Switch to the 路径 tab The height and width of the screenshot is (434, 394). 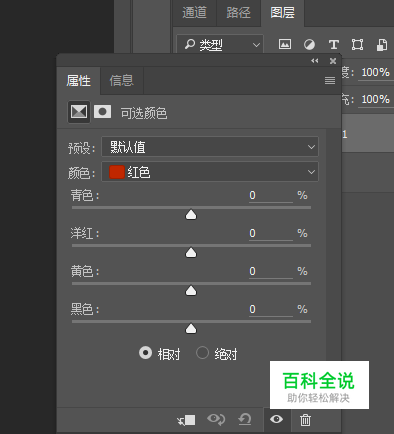(x=238, y=13)
